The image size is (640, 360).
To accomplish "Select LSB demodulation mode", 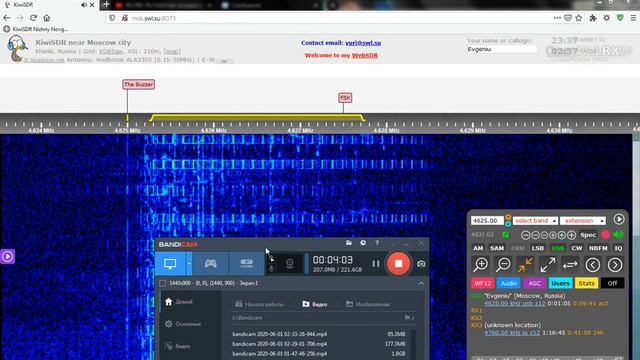I will (x=538, y=248).
